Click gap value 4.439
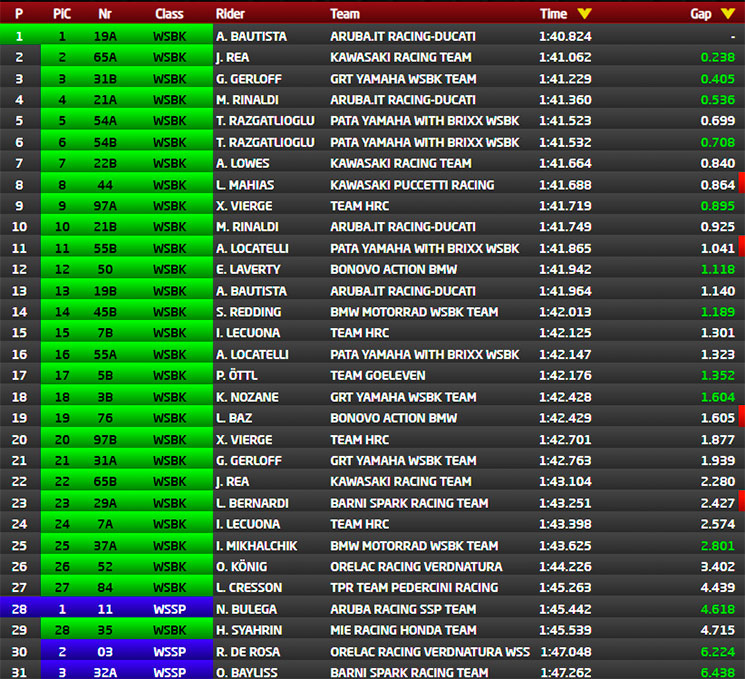The width and height of the screenshot is (745, 679). coord(717,587)
